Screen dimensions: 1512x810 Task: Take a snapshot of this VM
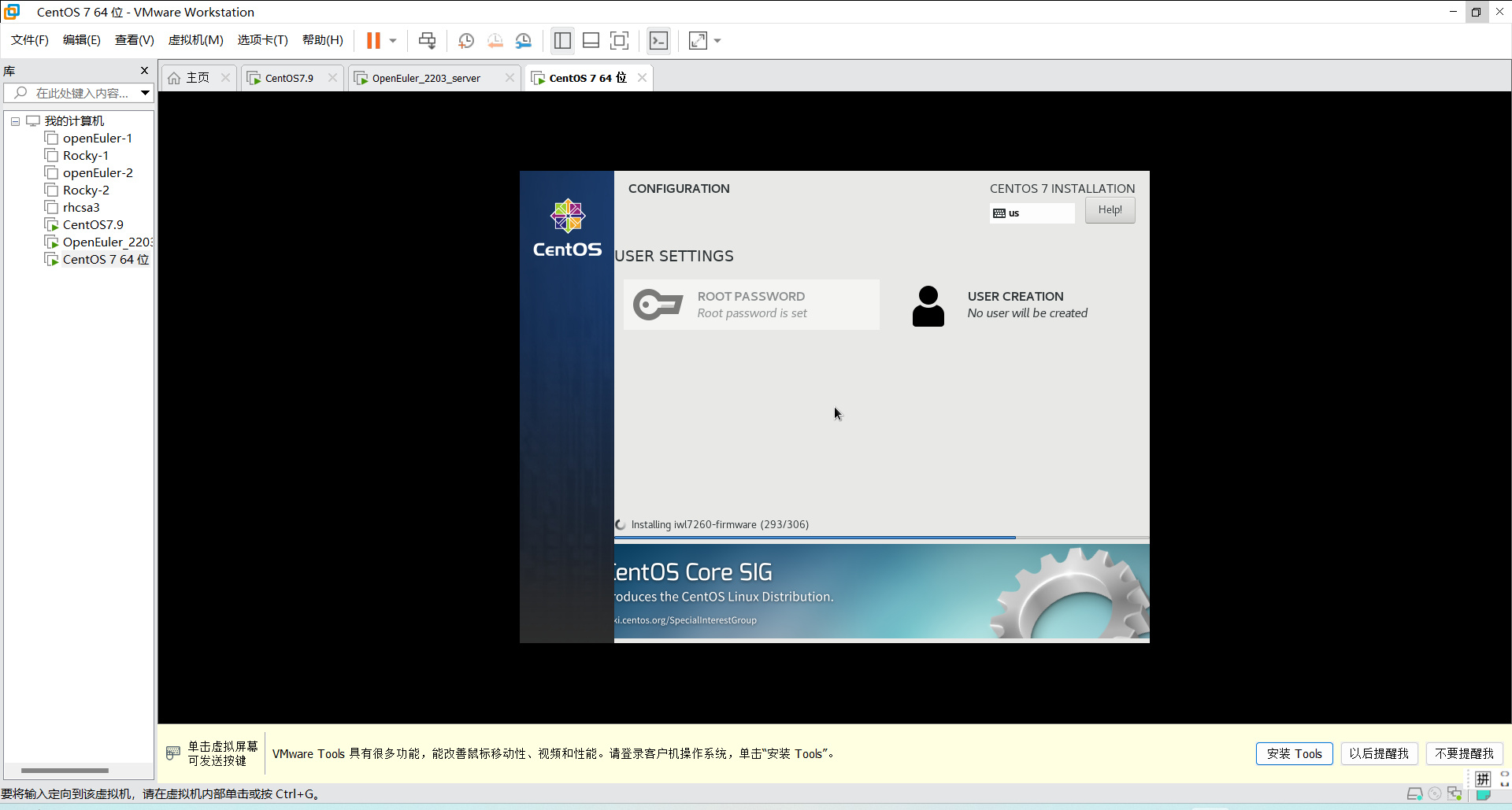point(466,40)
